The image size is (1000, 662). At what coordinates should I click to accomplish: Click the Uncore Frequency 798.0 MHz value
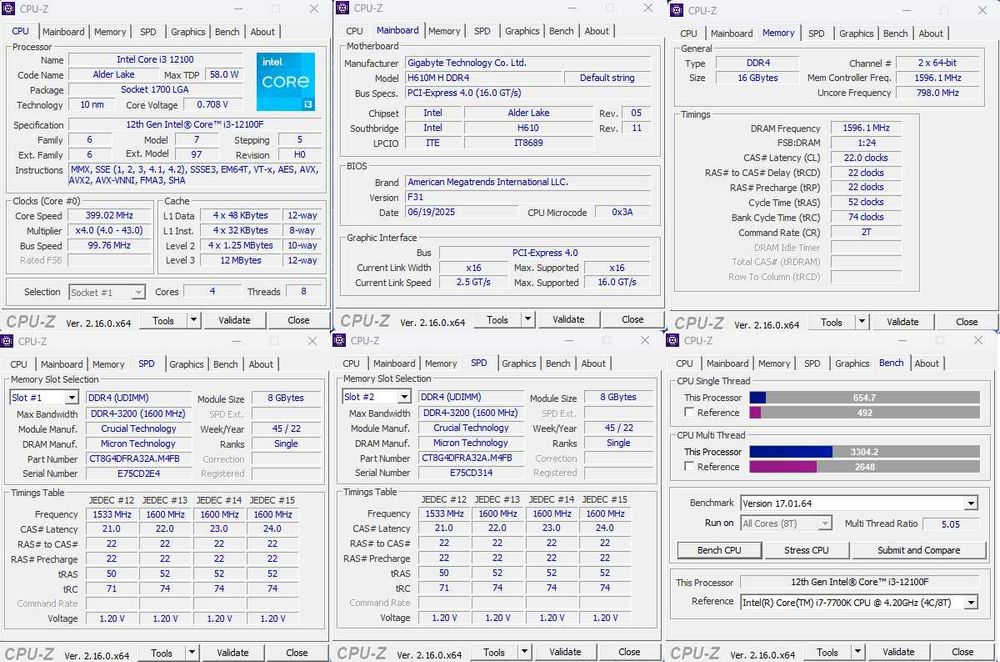[x=937, y=92]
